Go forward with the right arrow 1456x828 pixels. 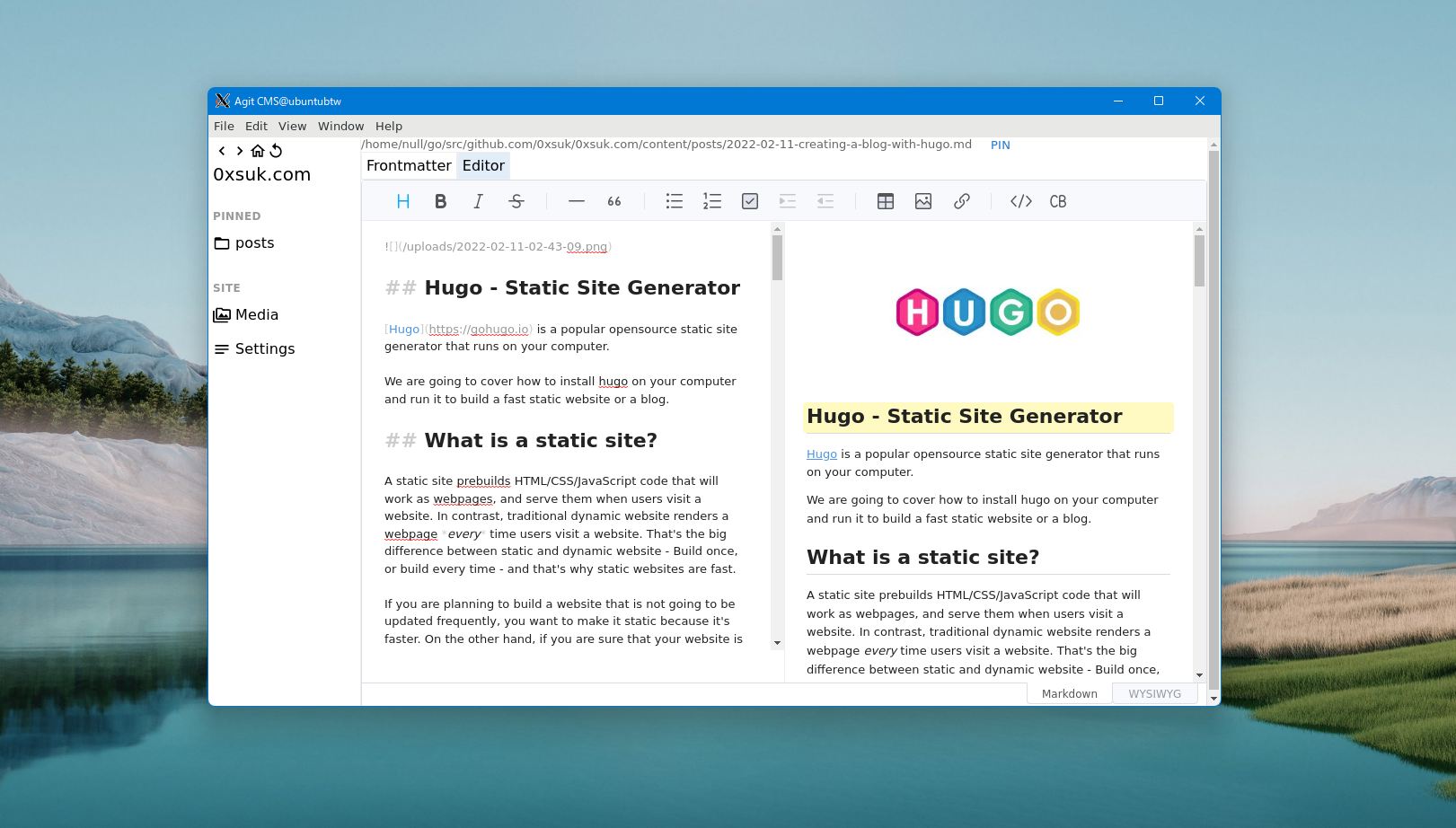coord(240,151)
